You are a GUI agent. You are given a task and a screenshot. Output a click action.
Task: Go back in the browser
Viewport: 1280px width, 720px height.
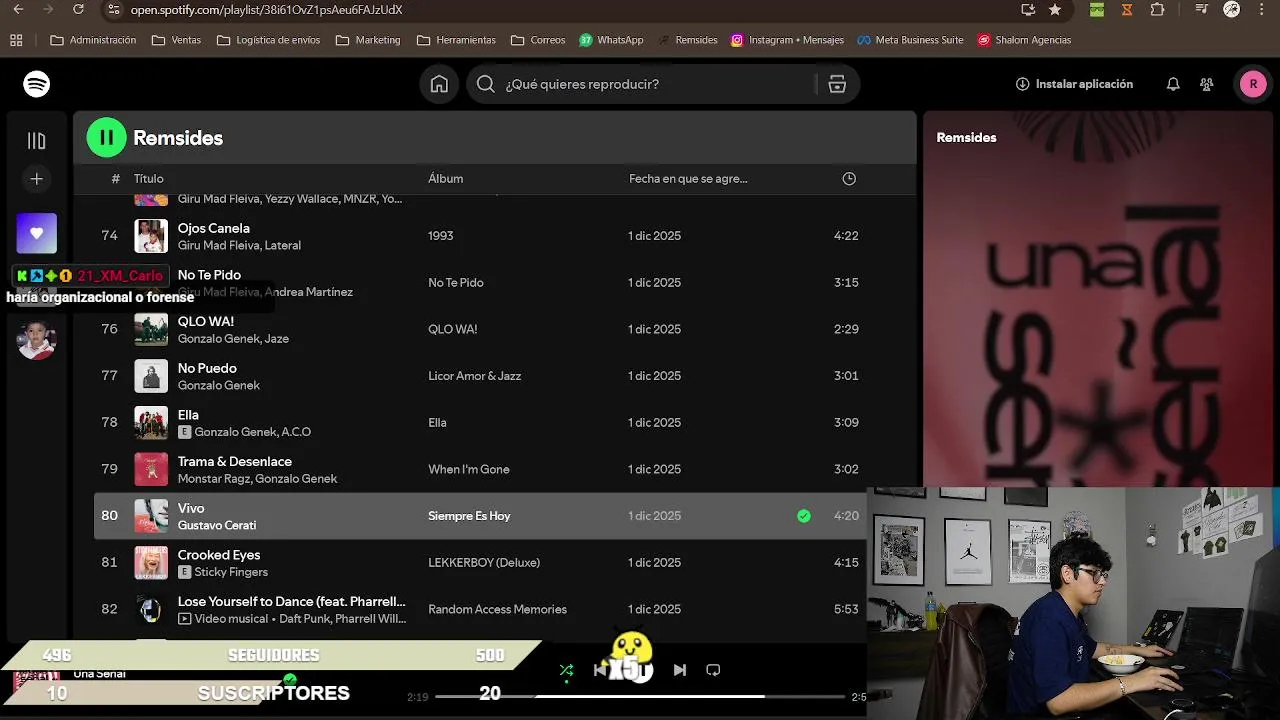click(x=18, y=9)
